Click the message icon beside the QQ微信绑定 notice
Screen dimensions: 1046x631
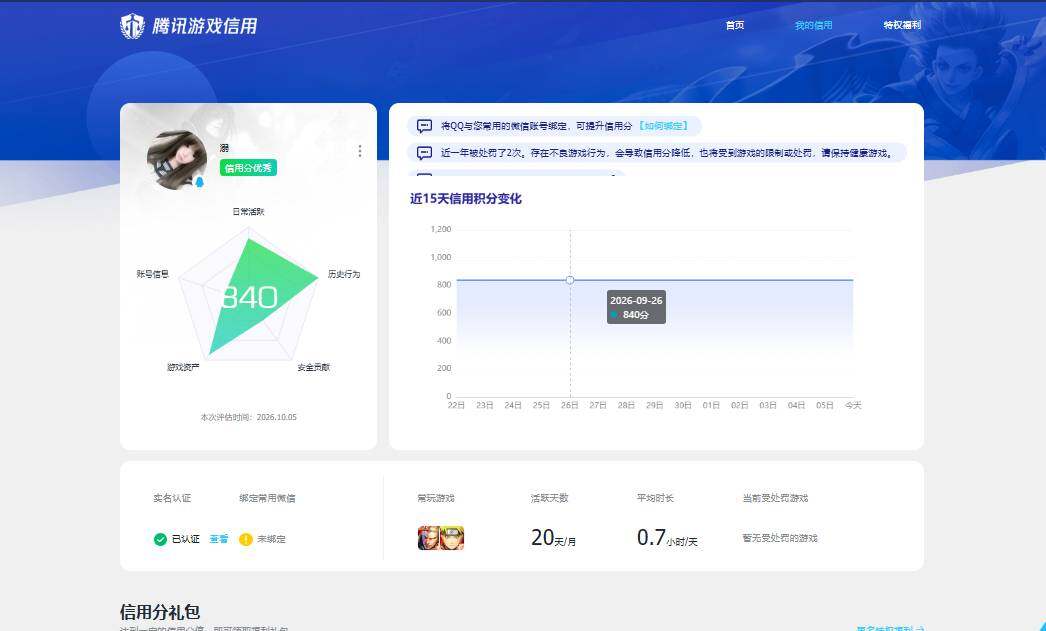[x=424, y=126]
